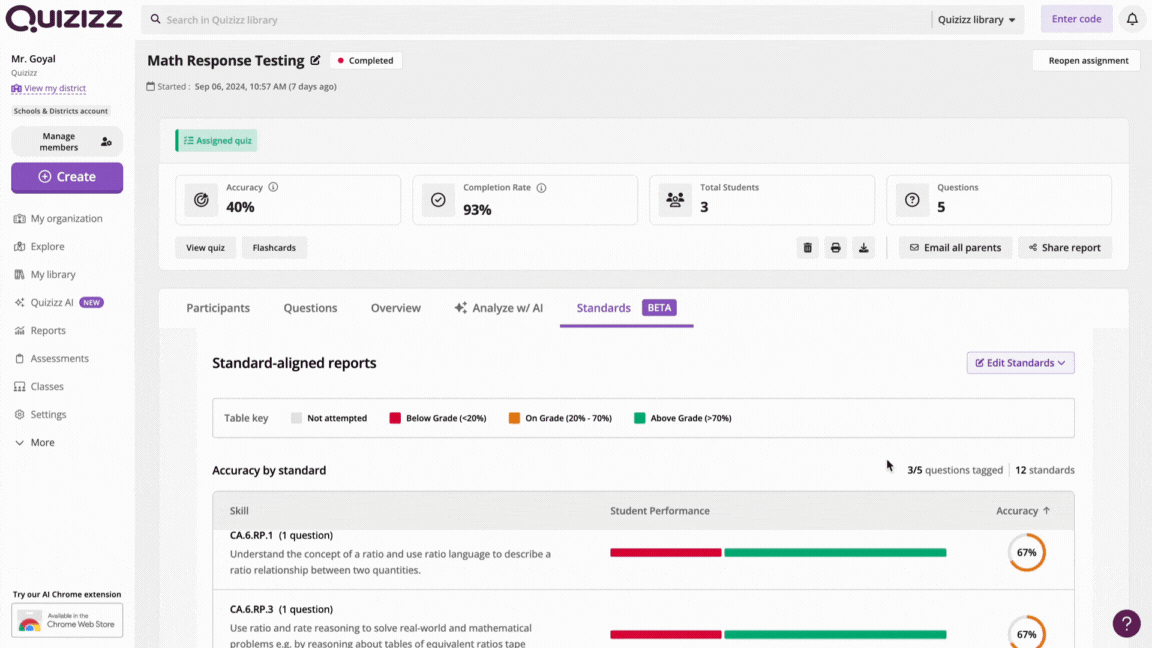1152x648 pixels.
Task: Click the Explore sidebar icon
Action: (x=20, y=246)
